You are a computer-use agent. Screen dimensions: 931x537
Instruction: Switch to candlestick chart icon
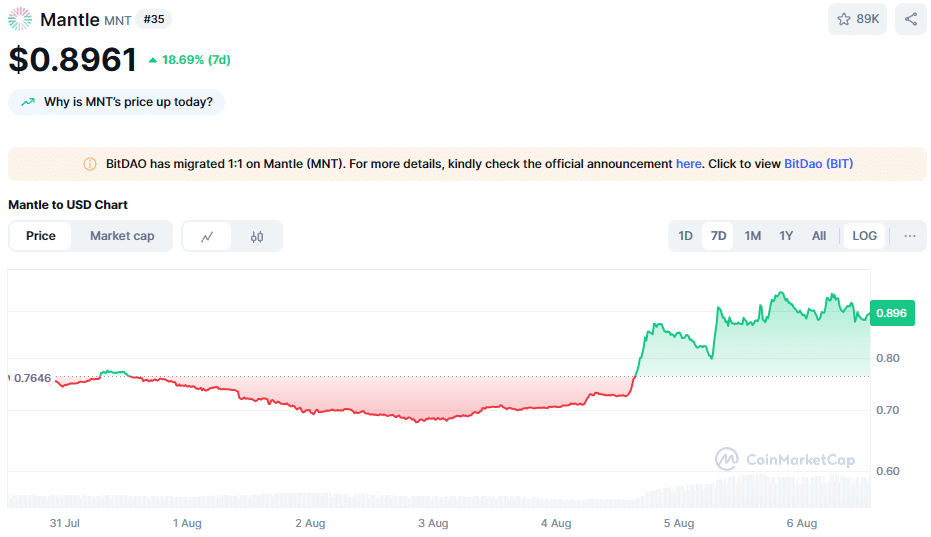[256, 236]
